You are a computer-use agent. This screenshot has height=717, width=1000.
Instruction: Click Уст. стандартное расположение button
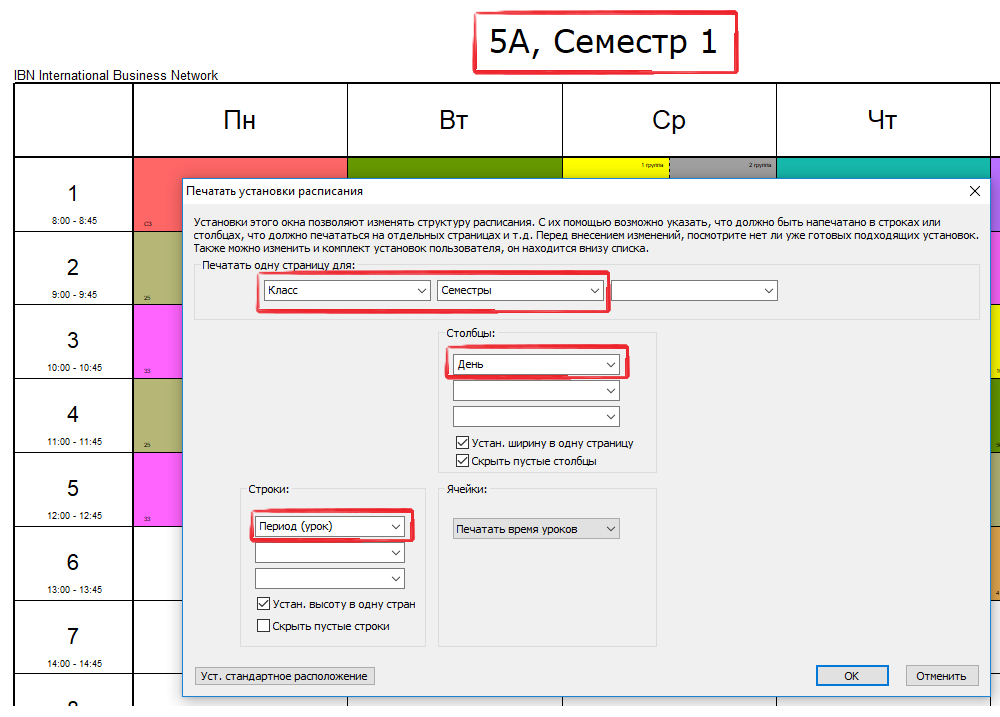click(284, 676)
